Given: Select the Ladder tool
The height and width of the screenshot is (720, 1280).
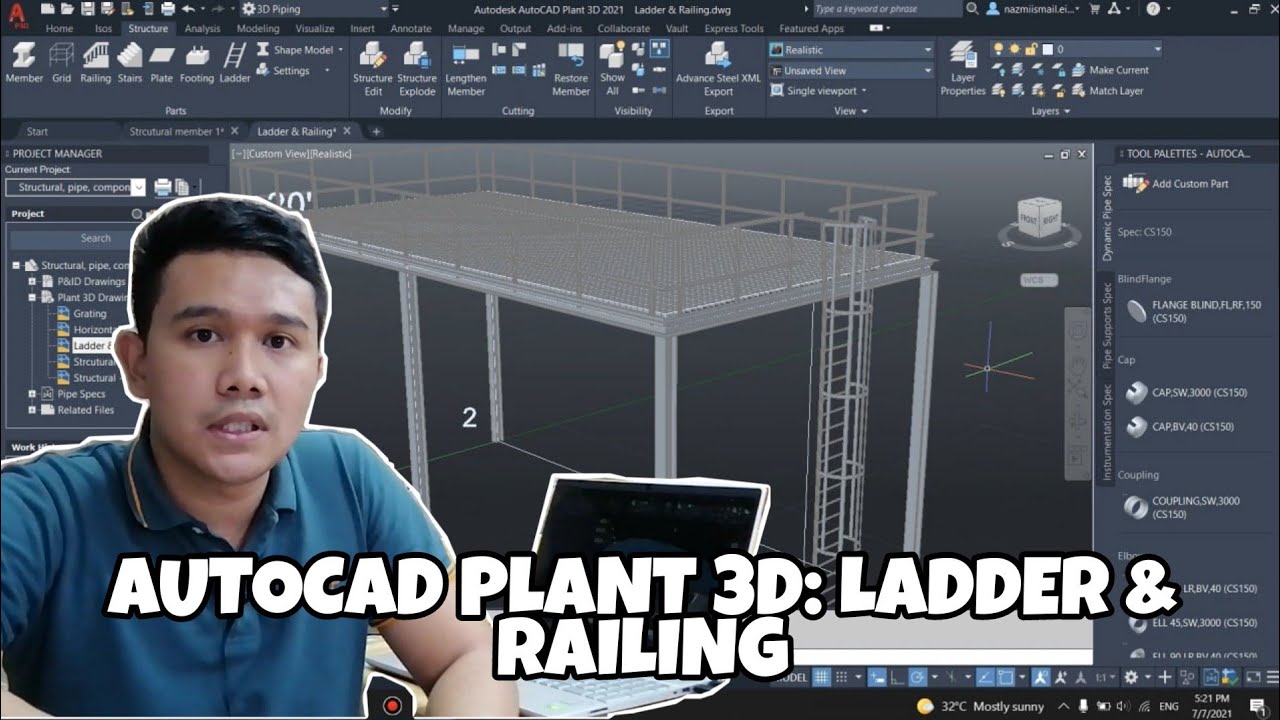Looking at the screenshot, I should (235, 62).
